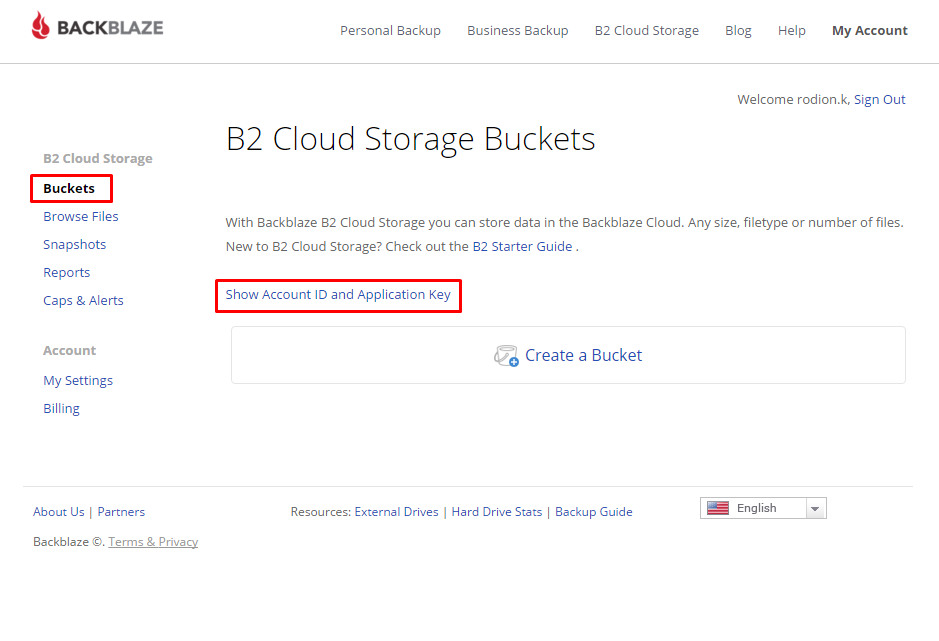Open External Drives resource link

396,512
